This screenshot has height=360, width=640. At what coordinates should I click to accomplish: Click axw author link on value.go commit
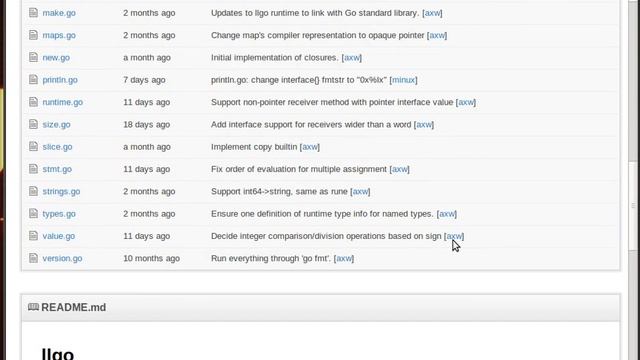pos(454,236)
